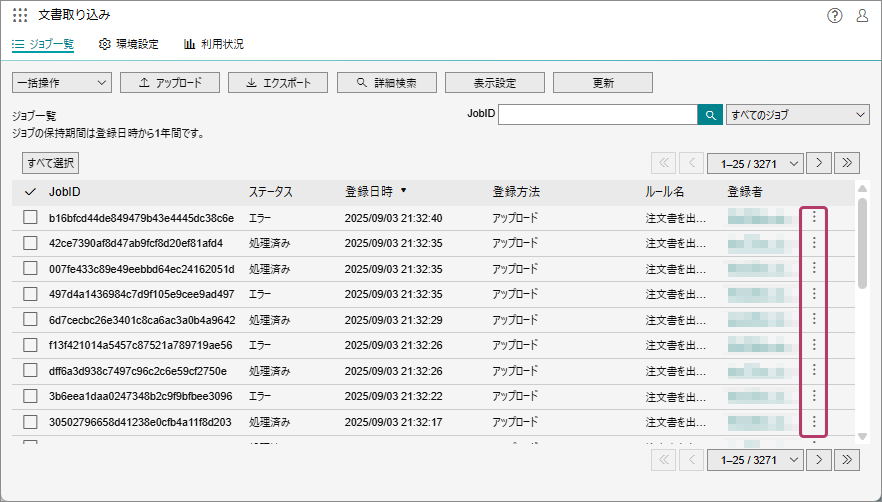Image resolution: width=882 pixels, height=502 pixels.
Task: Click the JobID search input field
Action: 597,115
